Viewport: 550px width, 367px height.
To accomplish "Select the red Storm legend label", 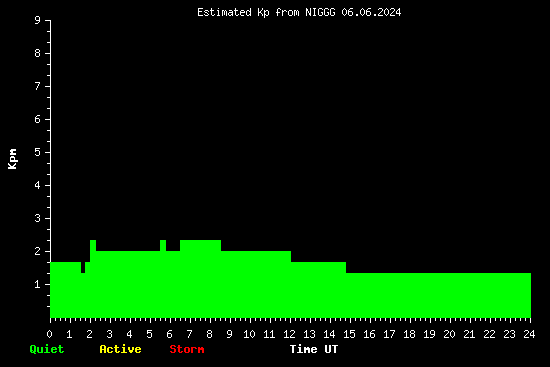I will click(187, 349).
